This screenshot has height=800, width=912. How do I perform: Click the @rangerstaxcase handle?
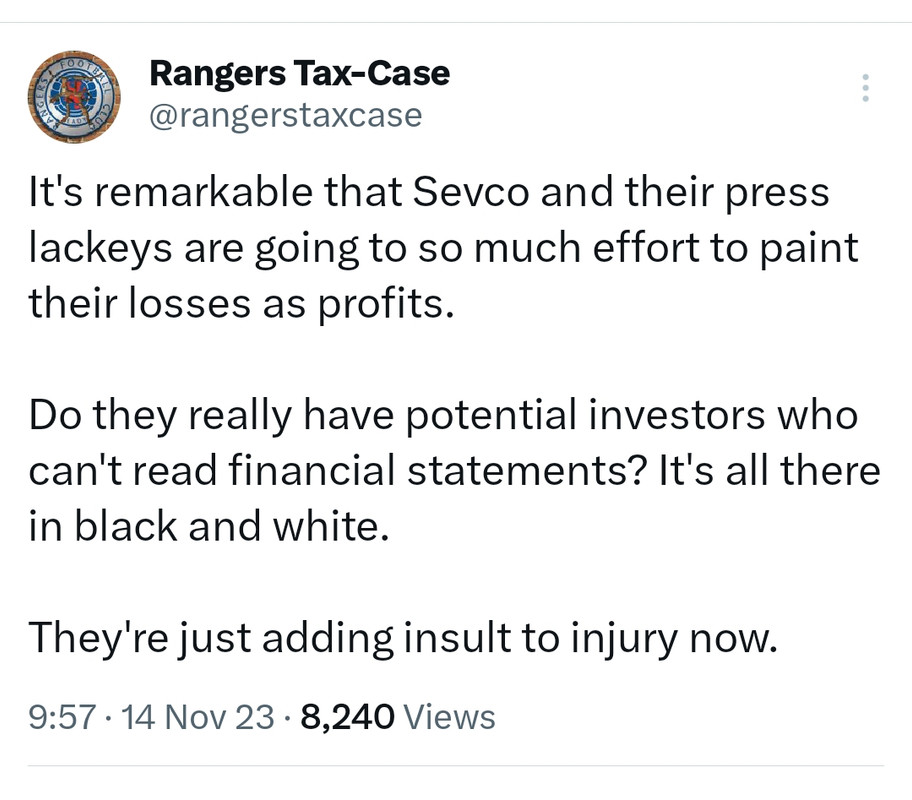[285, 116]
